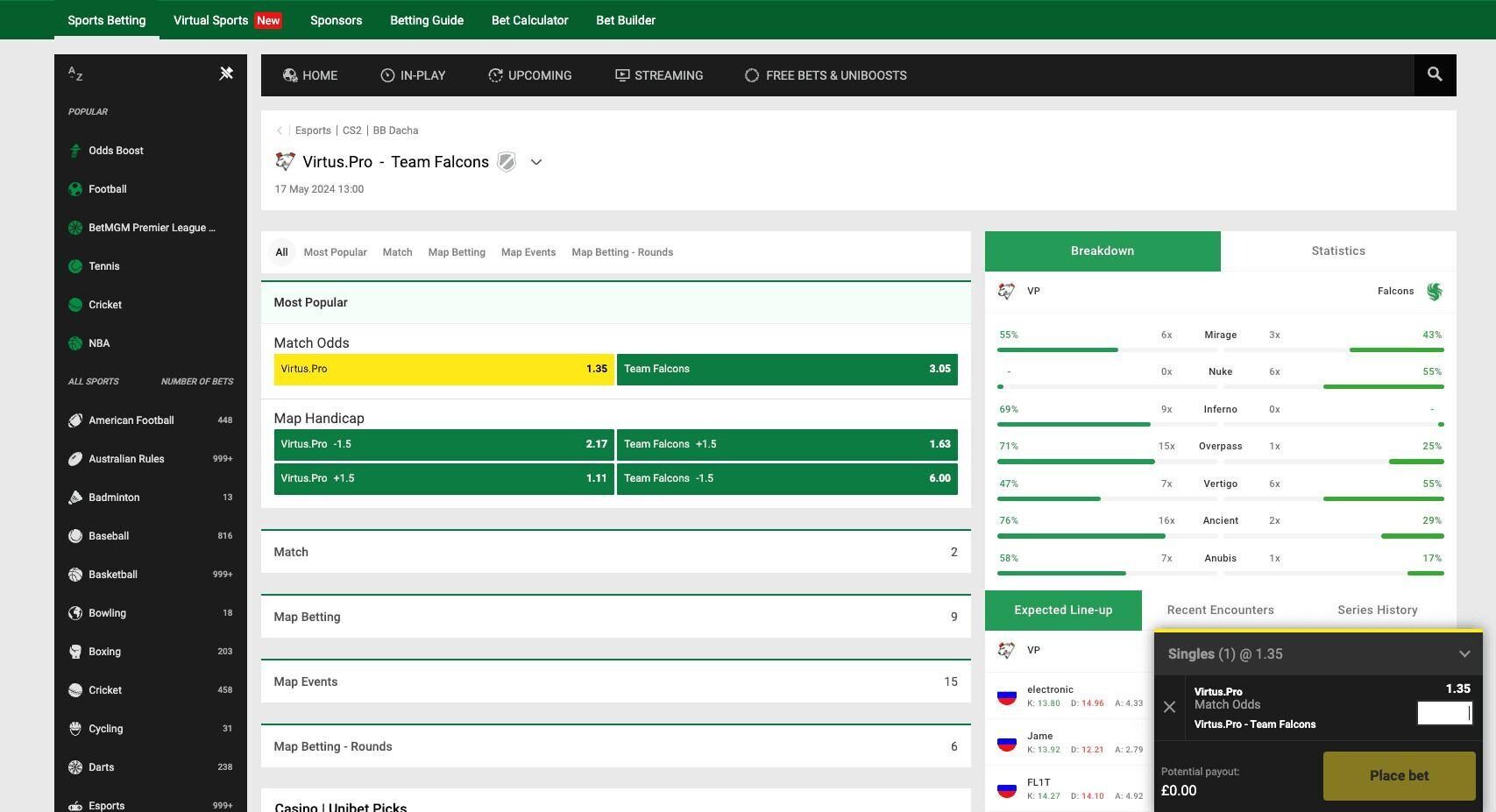
Task: Go to STREAMING in navigation bar
Action: click(659, 75)
